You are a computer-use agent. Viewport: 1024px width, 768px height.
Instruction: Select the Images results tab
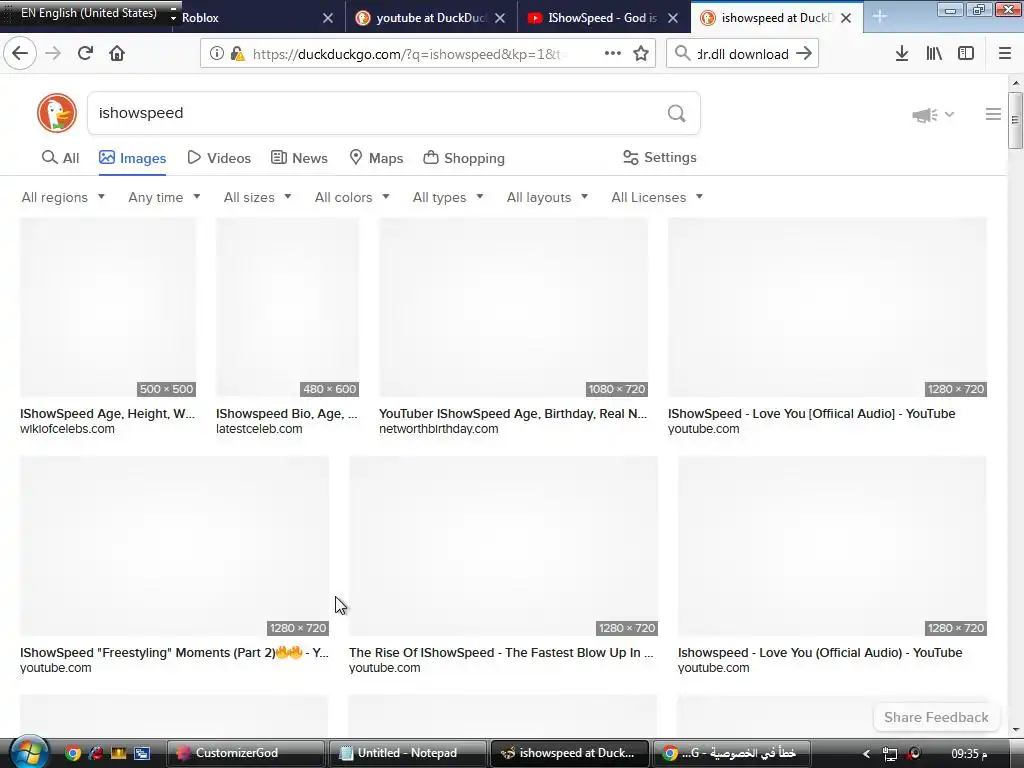133,158
